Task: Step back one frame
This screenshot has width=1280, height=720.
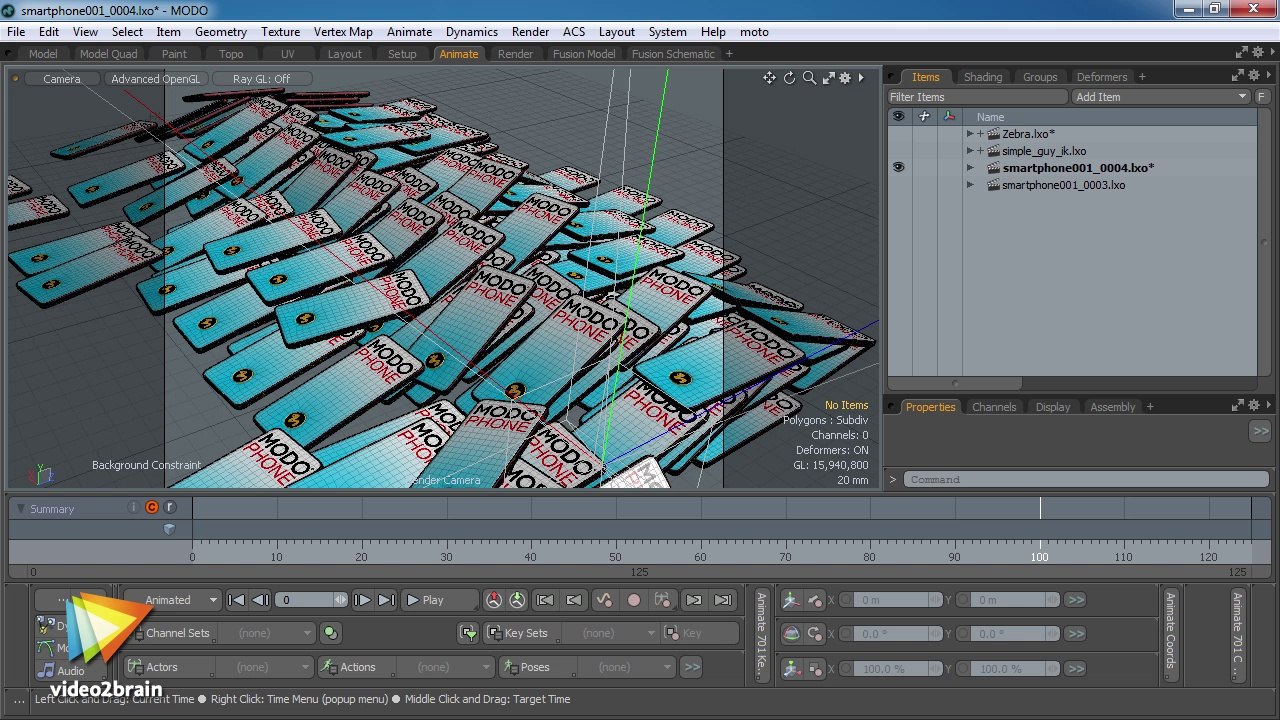Action: click(260, 600)
